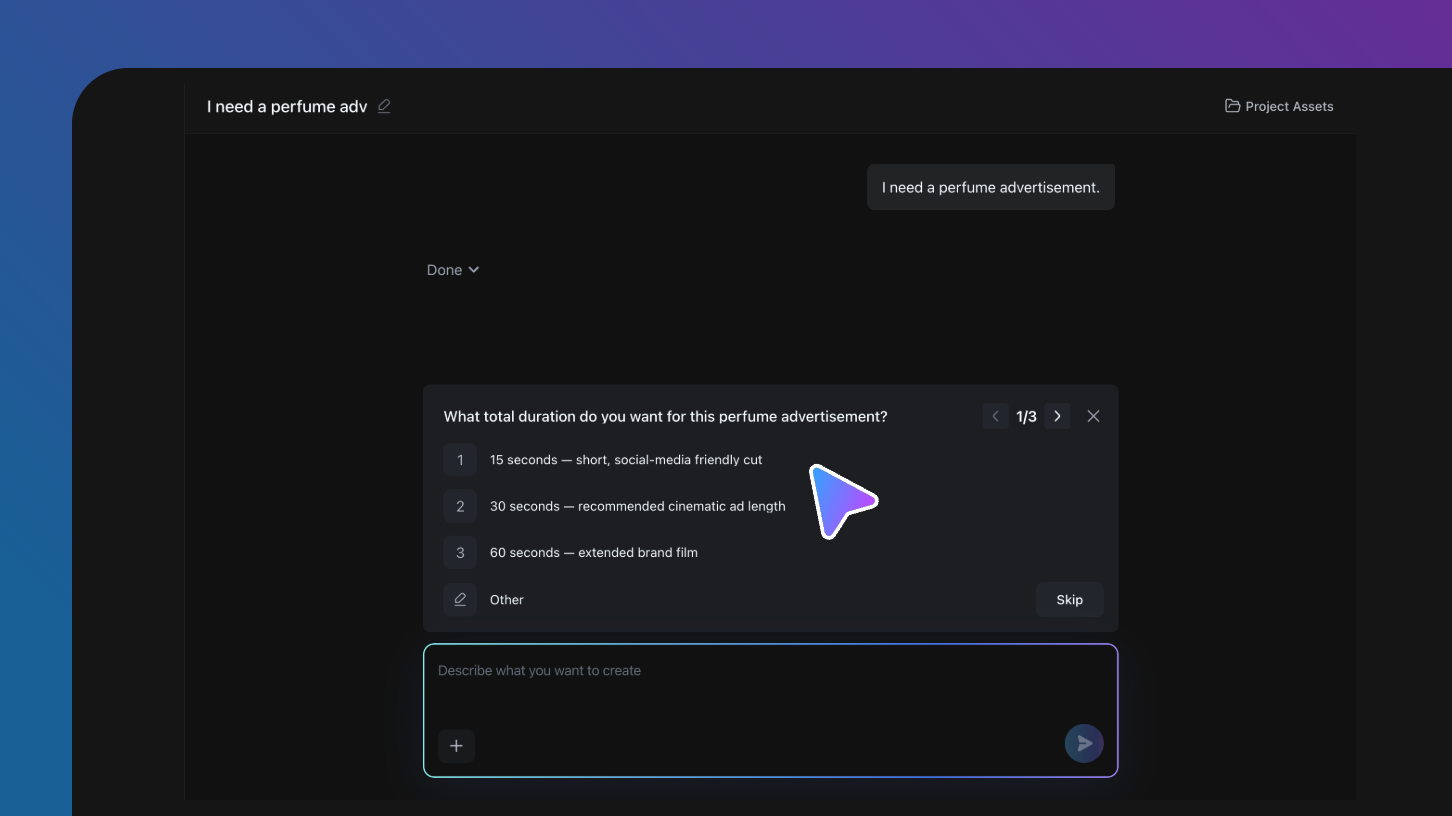Screen dimensions: 1452x816
Task: Click the pencil icon beside the project title
Action: point(384,106)
